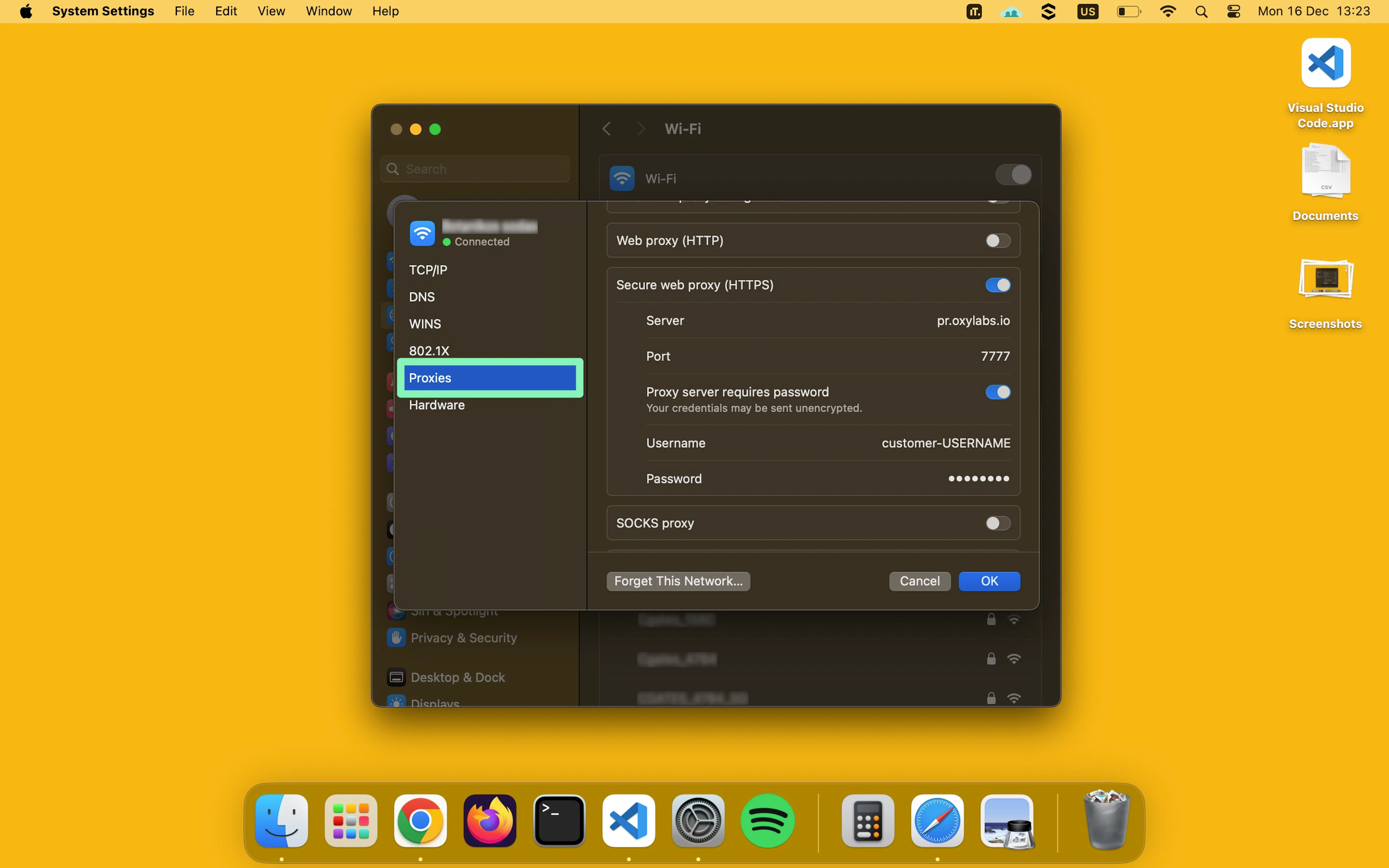Click the Search field in System Settings
Viewport: 1389px width, 868px height.
point(475,169)
